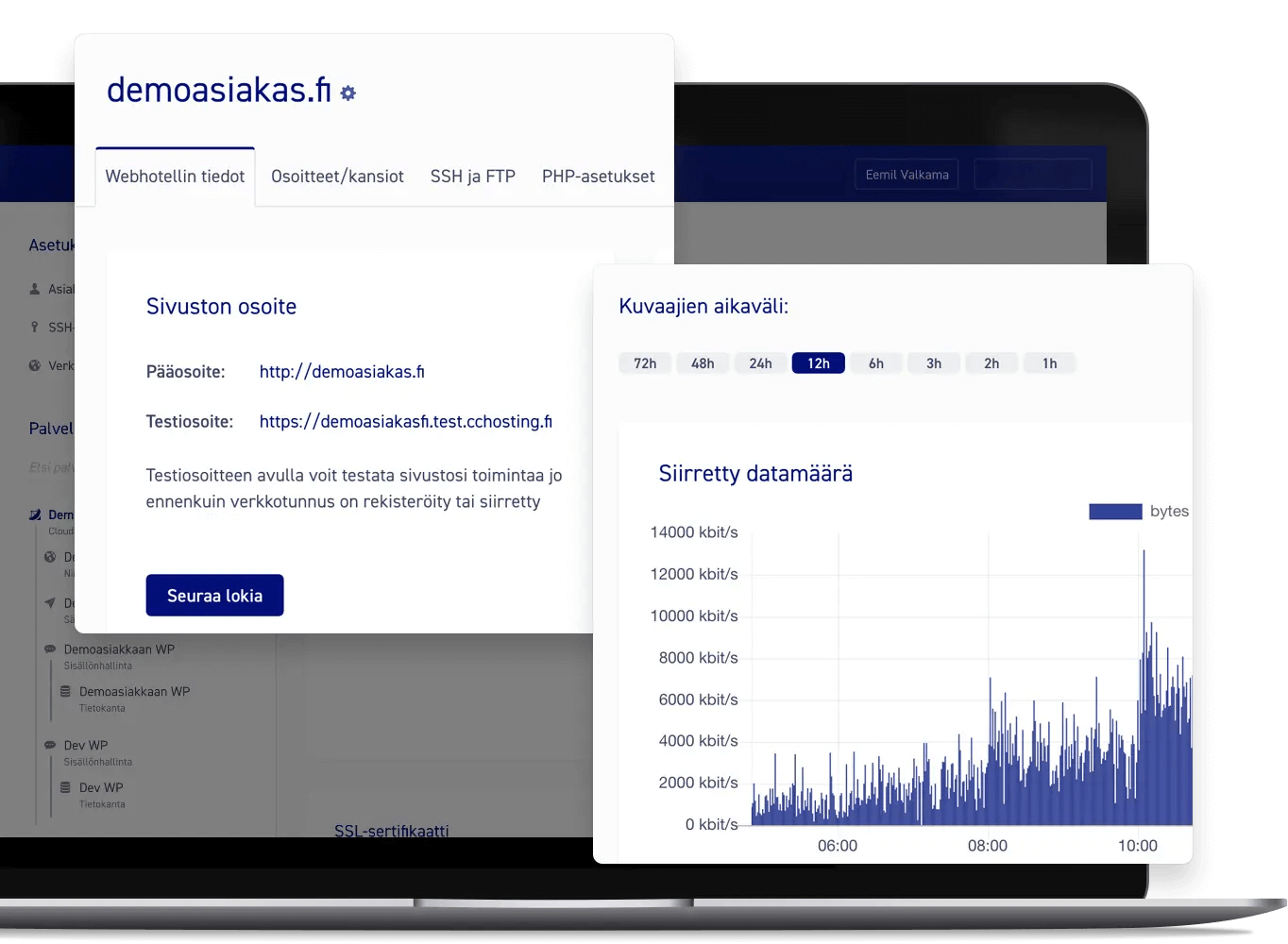
Task: Click the Sivuston osoite heading
Action: tap(221, 307)
